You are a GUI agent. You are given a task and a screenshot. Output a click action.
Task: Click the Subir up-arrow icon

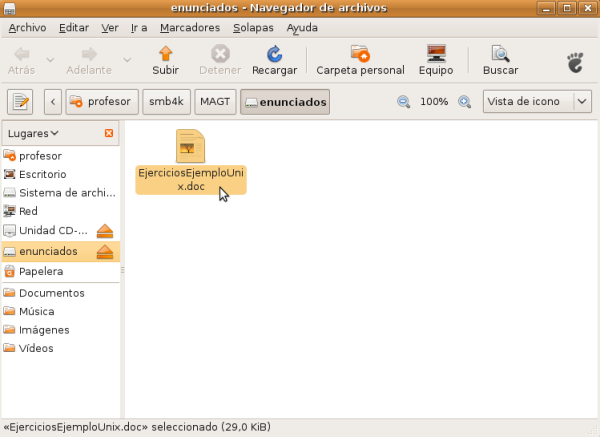(x=165, y=55)
